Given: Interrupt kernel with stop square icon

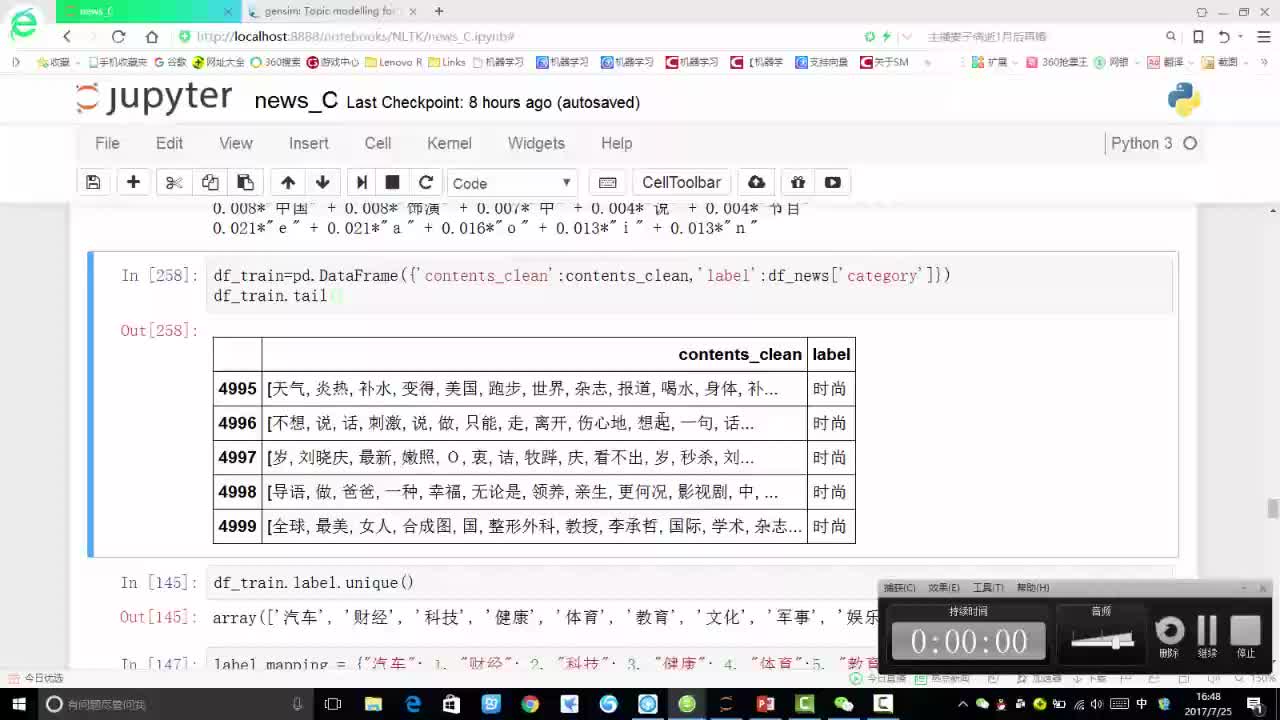Looking at the screenshot, I should pos(393,182).
